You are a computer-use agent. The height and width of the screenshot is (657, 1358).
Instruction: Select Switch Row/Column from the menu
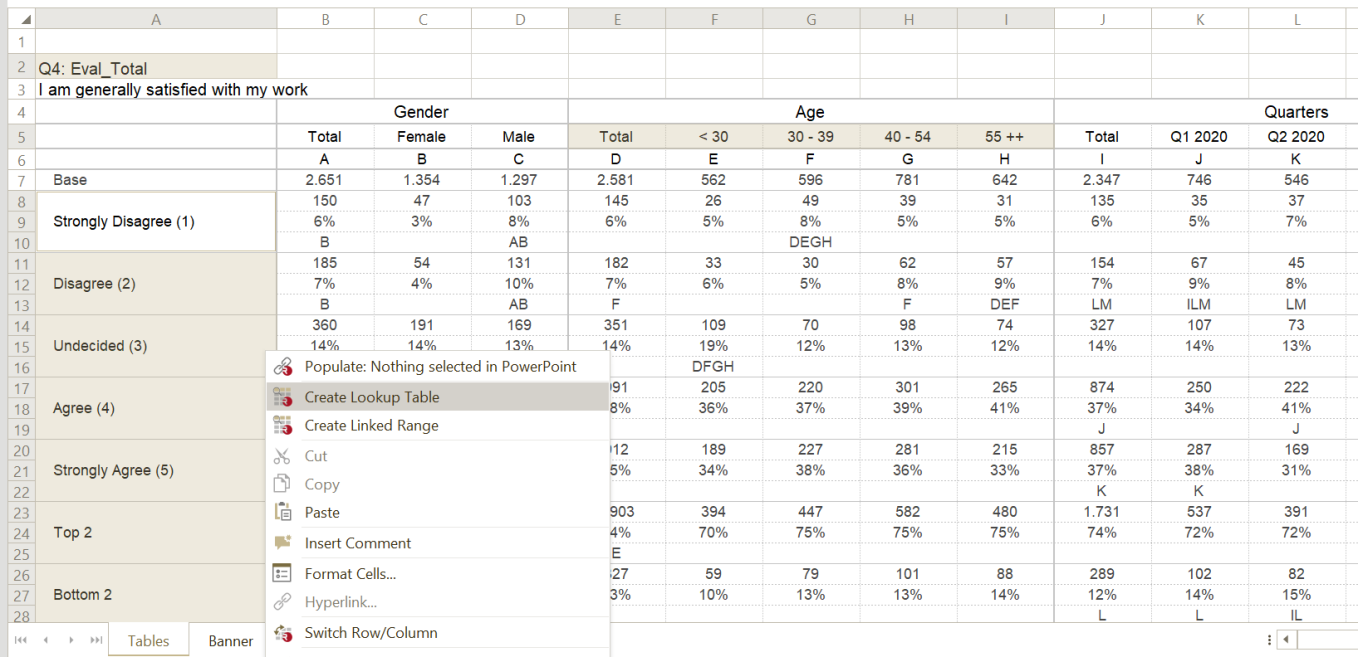(370, 633)
